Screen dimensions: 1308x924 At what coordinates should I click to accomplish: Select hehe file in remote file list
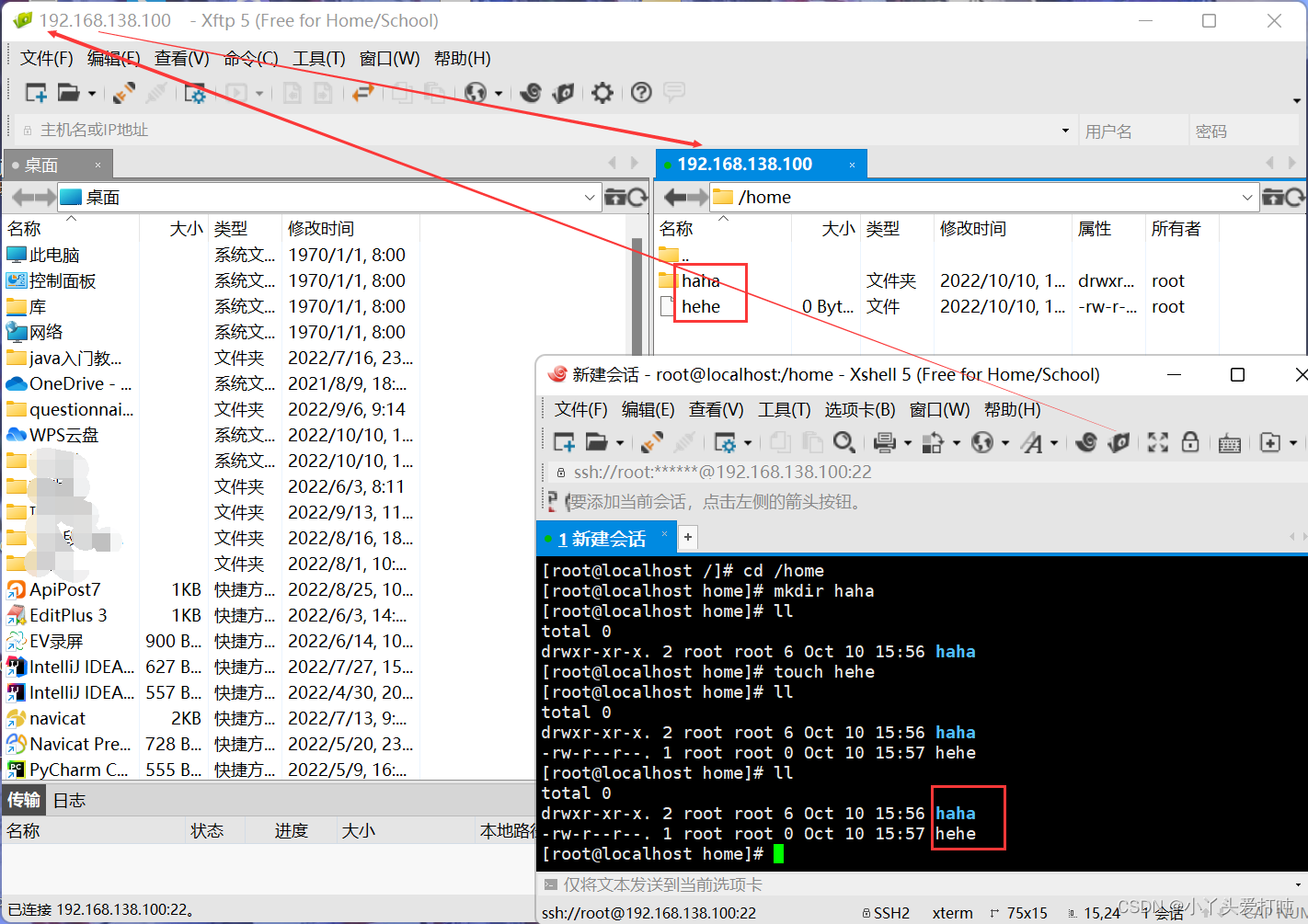pyautogui.click(x=701, y=307)
